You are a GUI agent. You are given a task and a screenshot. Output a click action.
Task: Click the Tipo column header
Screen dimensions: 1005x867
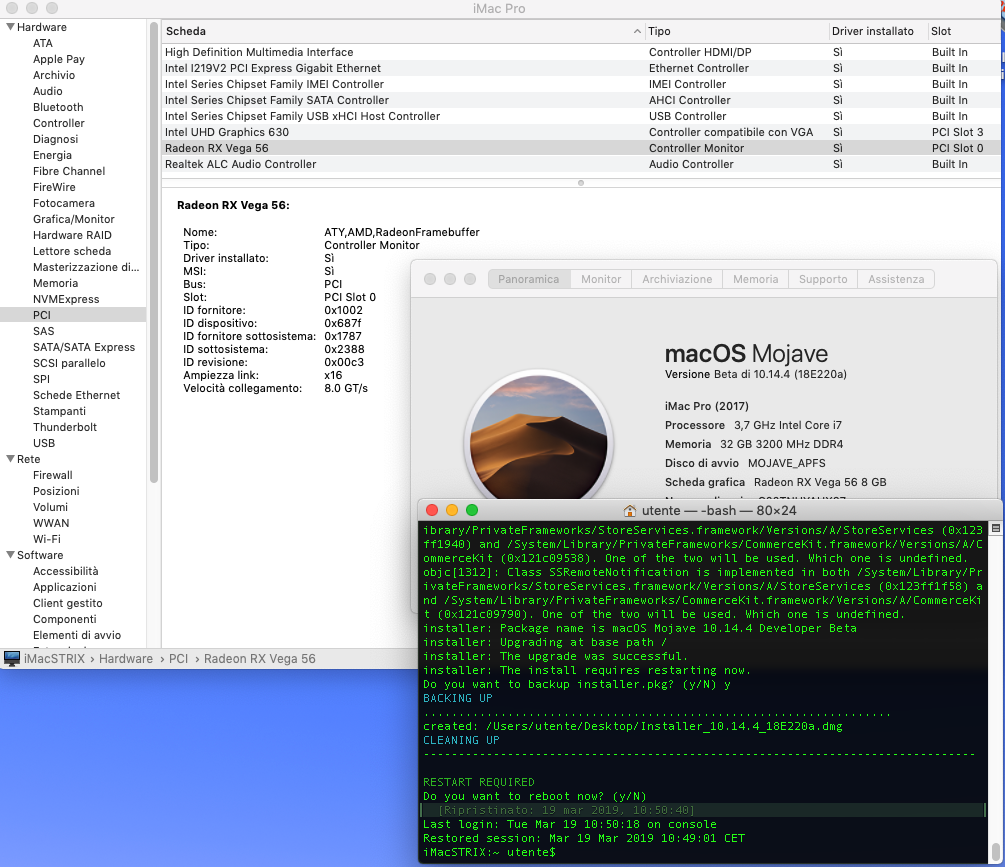pos(735,31)
